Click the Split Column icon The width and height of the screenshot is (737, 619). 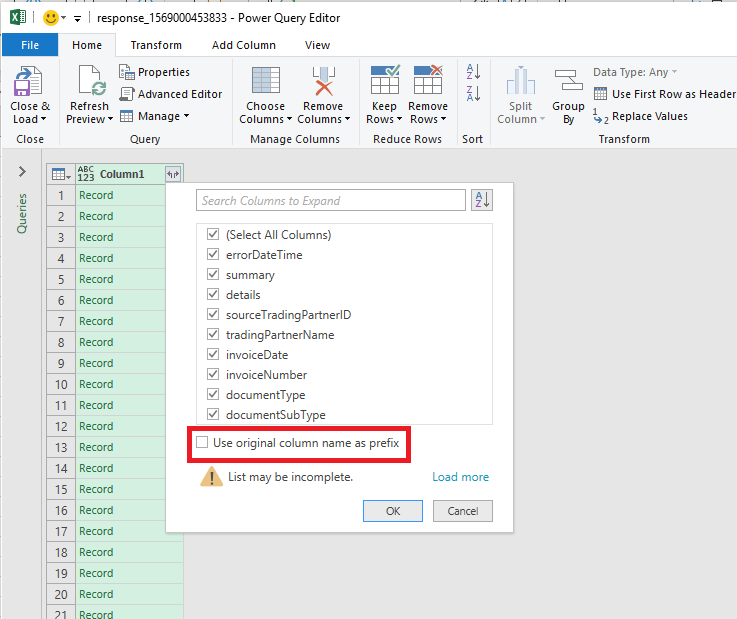(520, 80)
